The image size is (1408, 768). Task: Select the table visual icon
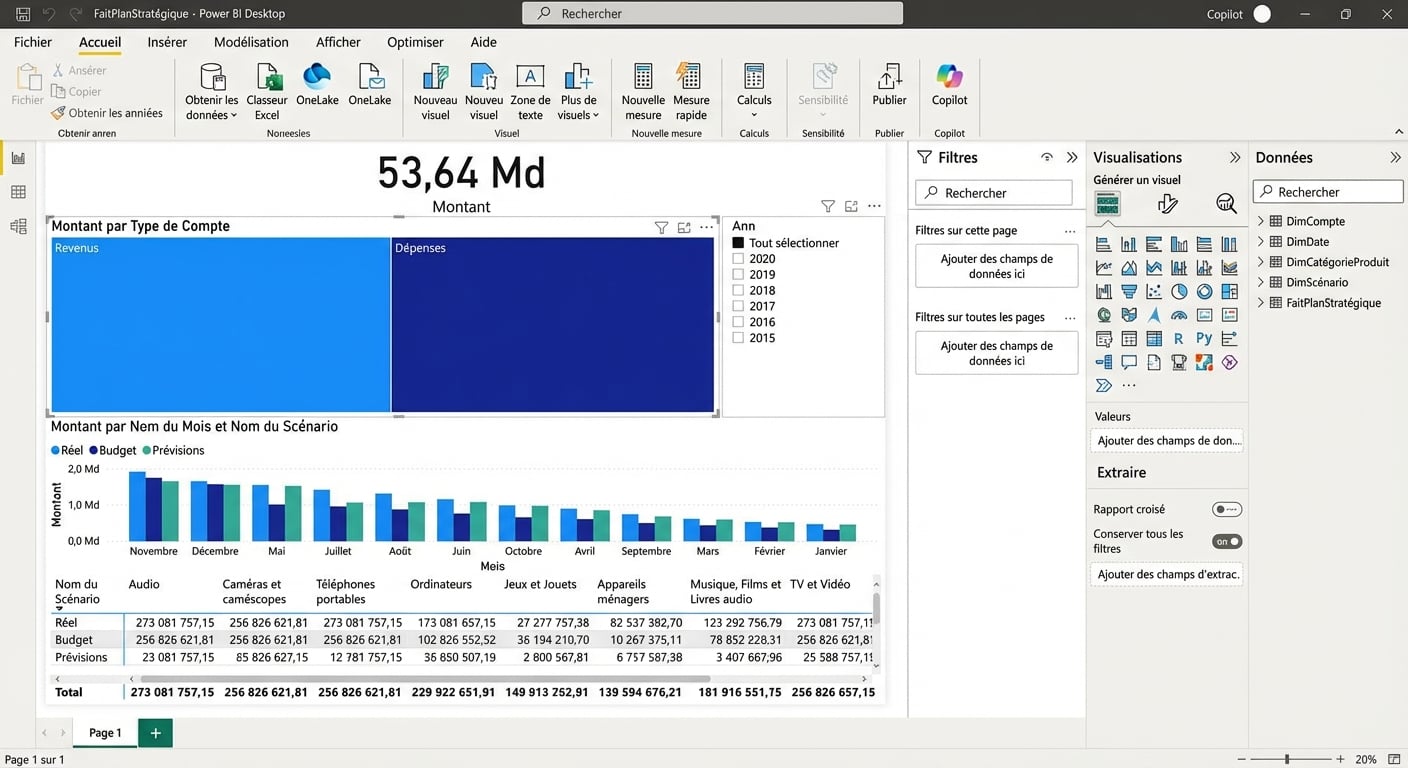(1153, 338)
